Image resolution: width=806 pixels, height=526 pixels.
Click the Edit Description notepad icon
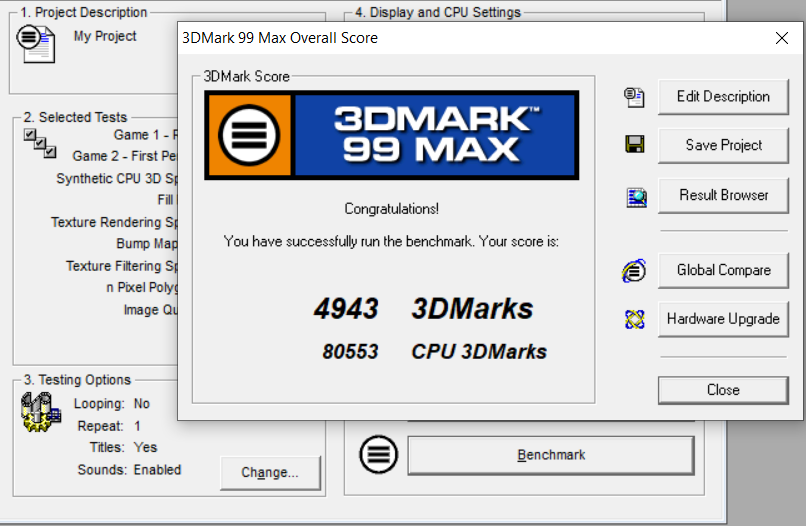pyautogui.click(x=634, y=97)
